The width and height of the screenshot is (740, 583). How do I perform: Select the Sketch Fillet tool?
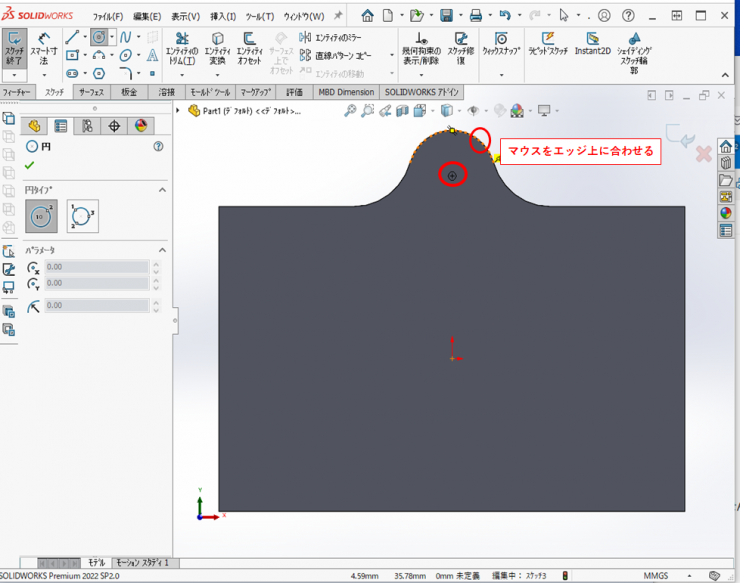point(126,73)
